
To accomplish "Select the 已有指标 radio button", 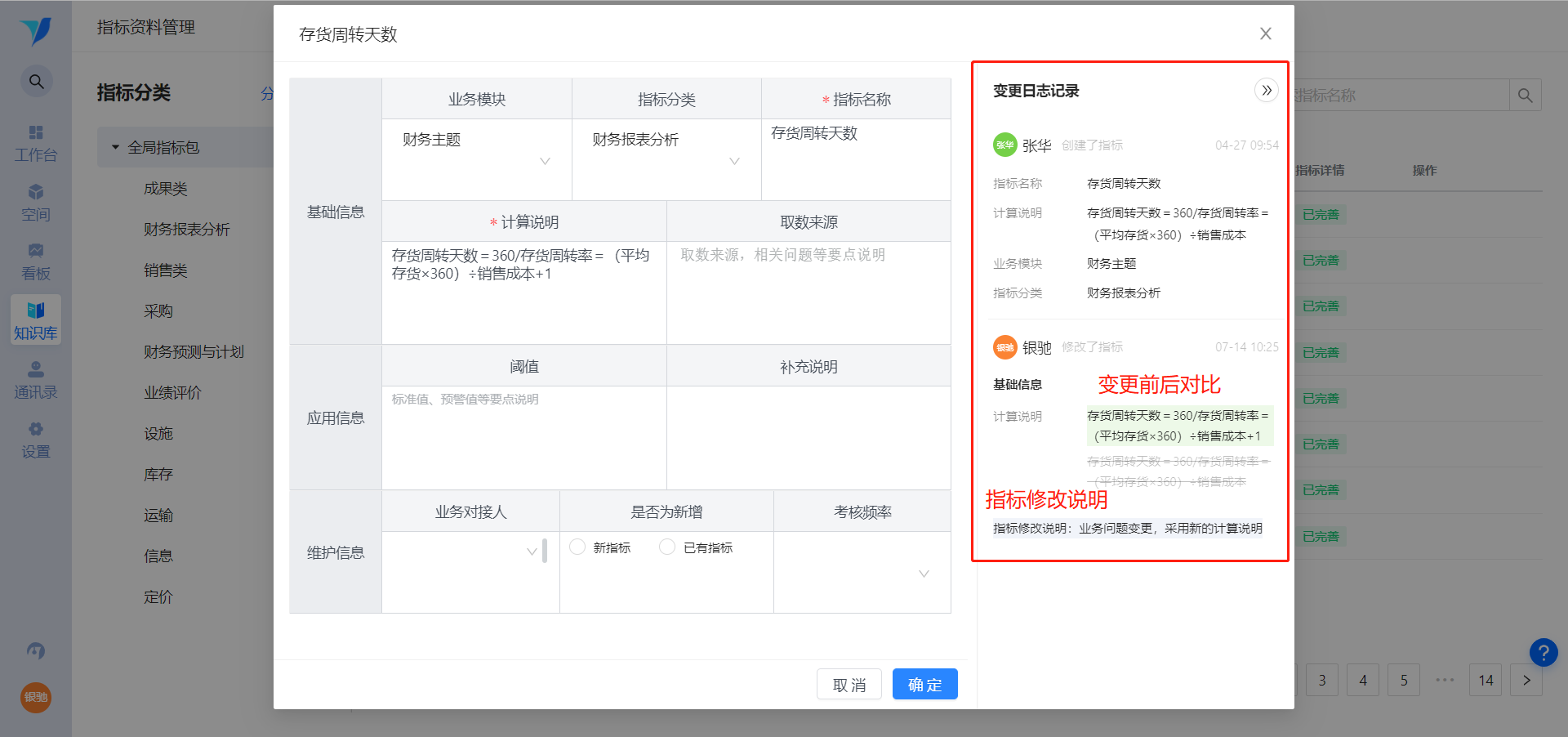I will [667, 547].
